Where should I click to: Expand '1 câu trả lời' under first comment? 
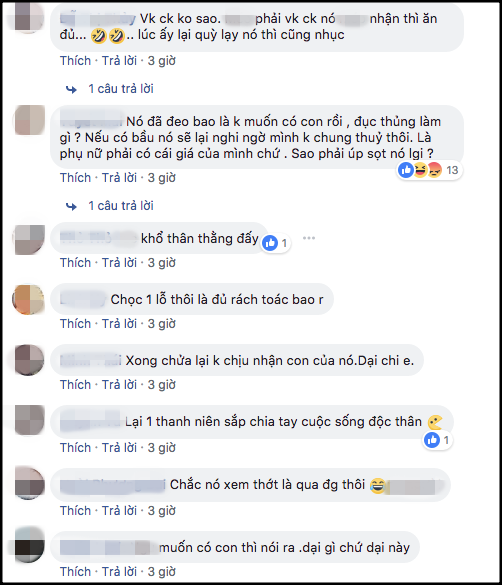click(x=121, y=89)
